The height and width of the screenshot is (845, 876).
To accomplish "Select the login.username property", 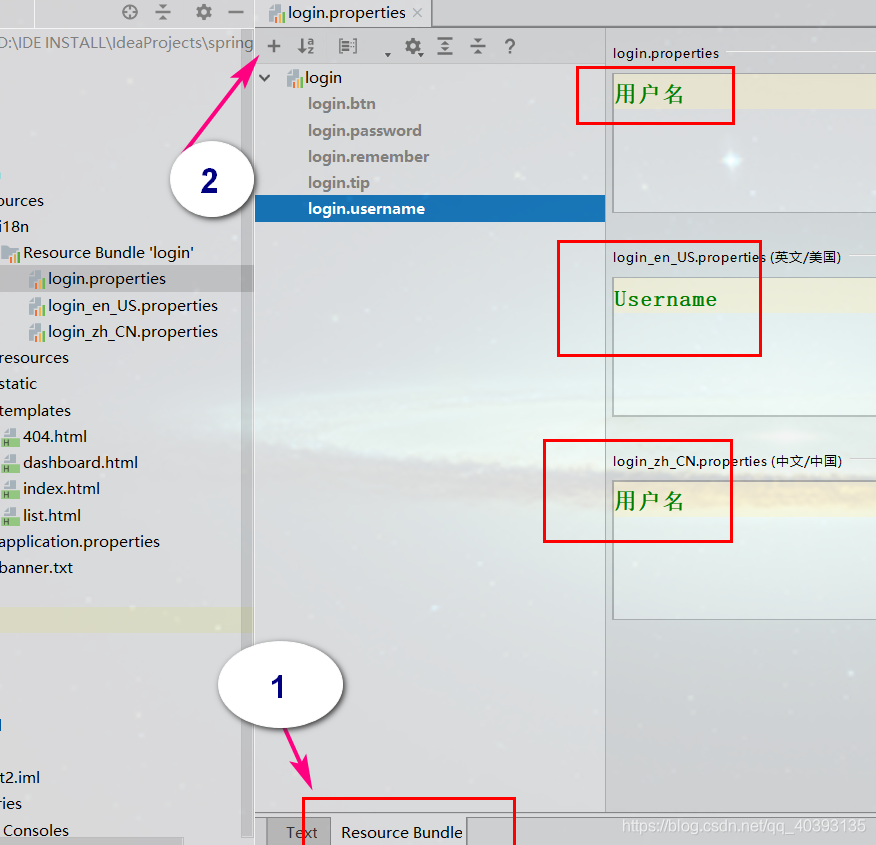I will click(x=430, y=208).
